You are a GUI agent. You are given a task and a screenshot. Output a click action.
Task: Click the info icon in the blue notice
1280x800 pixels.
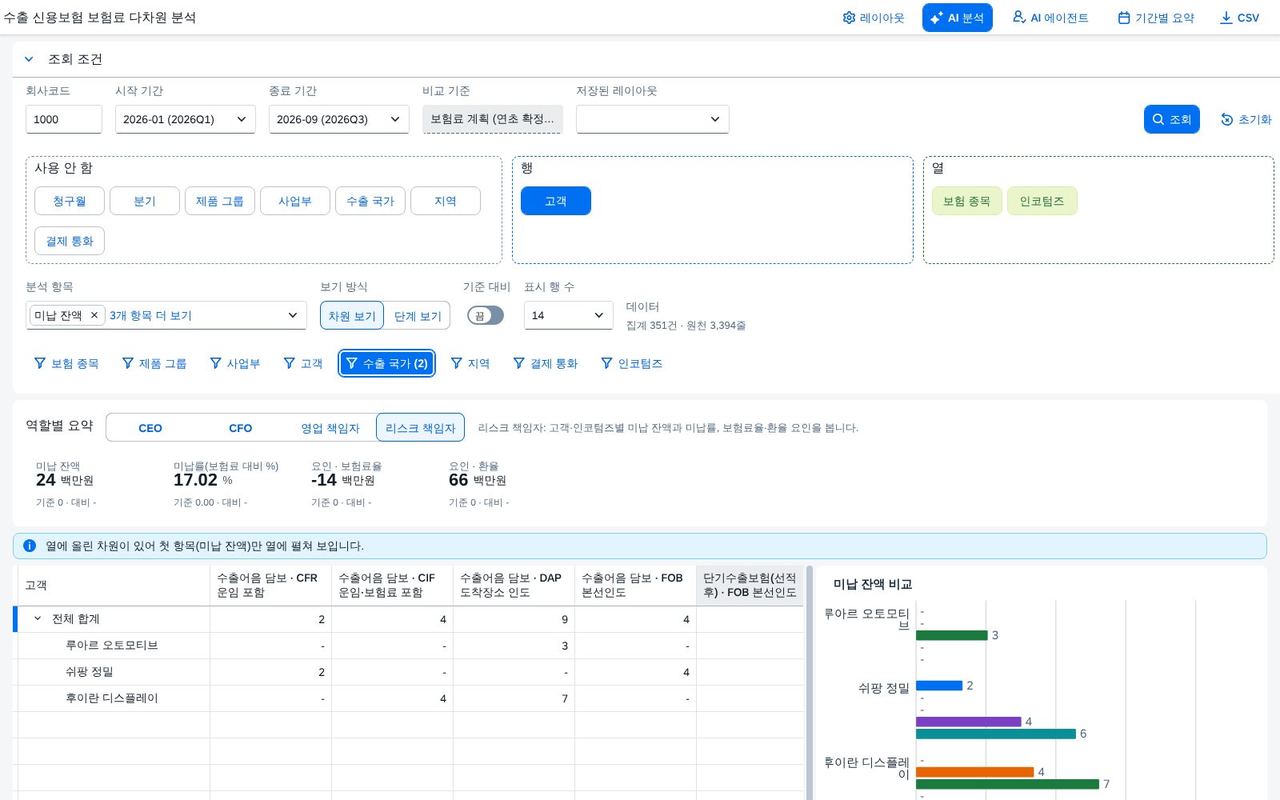29,546
